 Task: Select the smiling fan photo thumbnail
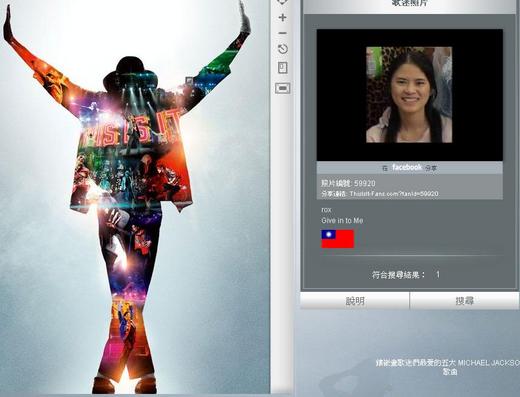point(409,95)
